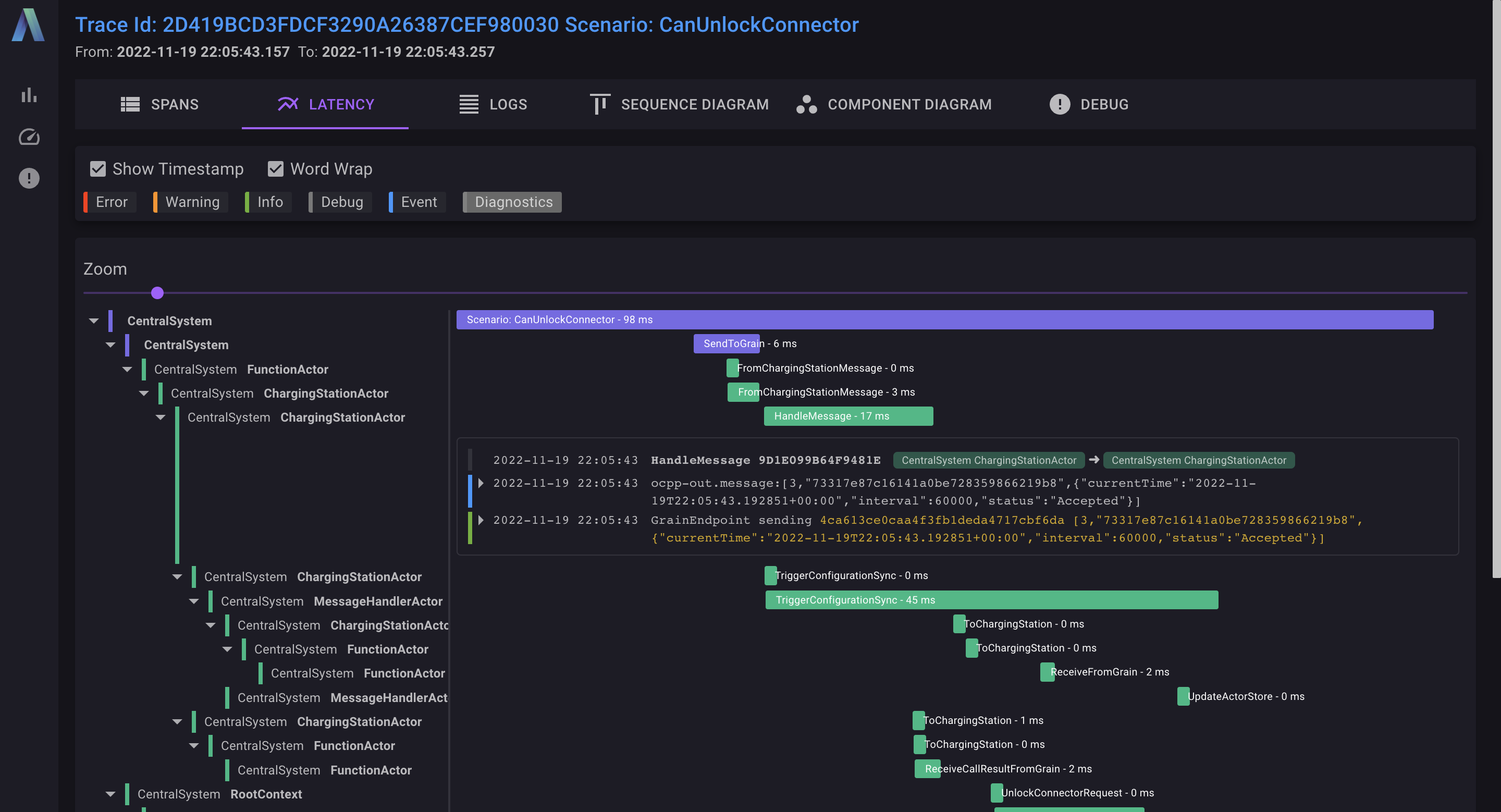Click the Sequence Diagram tab icon

(x=599, y=104)
